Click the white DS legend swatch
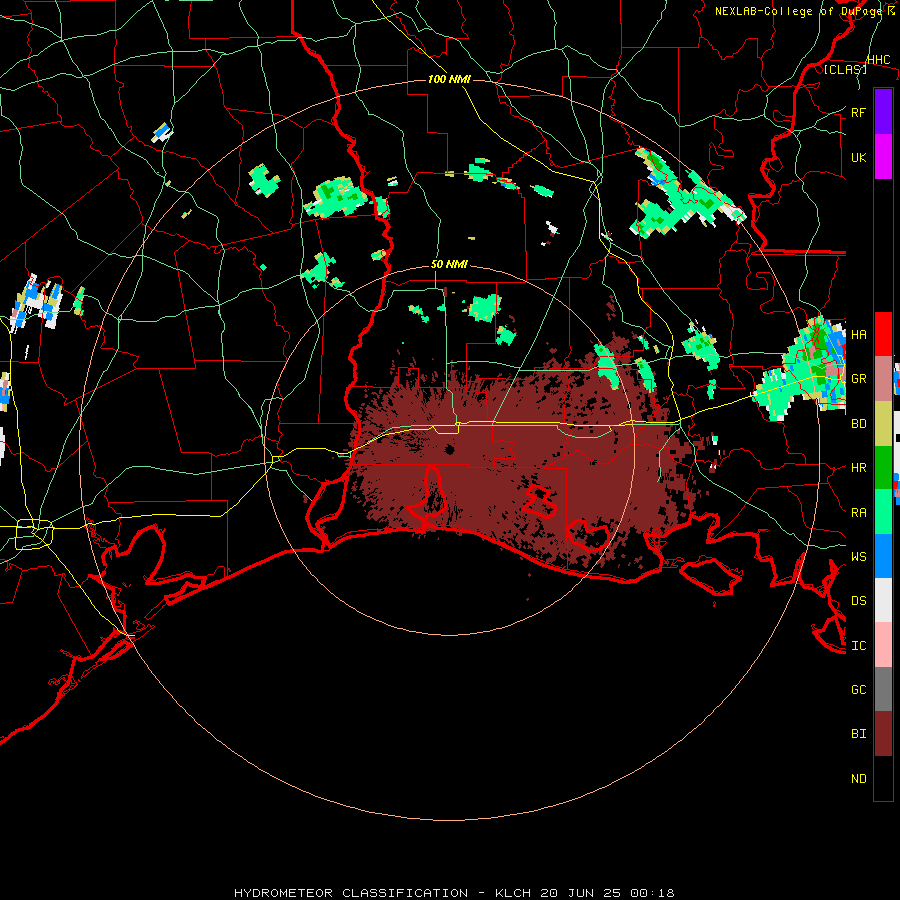 [883, 600]
